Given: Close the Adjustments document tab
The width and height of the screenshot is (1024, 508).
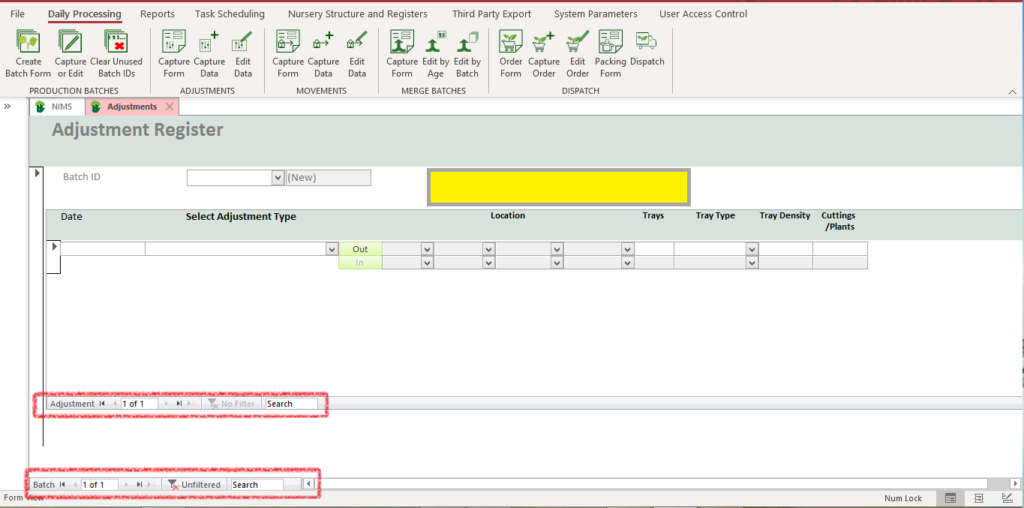Looking at the screenshot, I should (170, 107).
